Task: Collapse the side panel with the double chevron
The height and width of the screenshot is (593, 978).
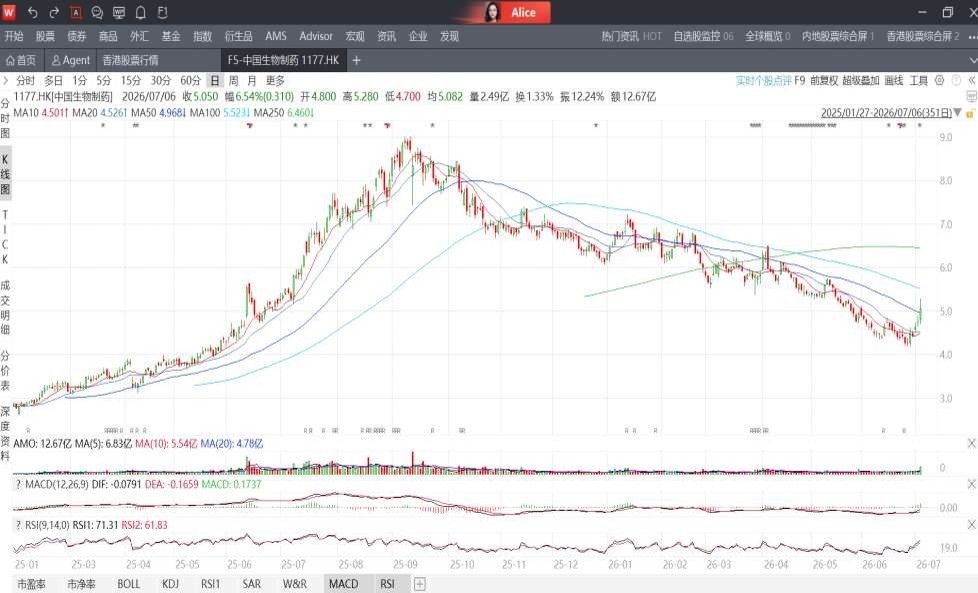Action: (971, 80)
